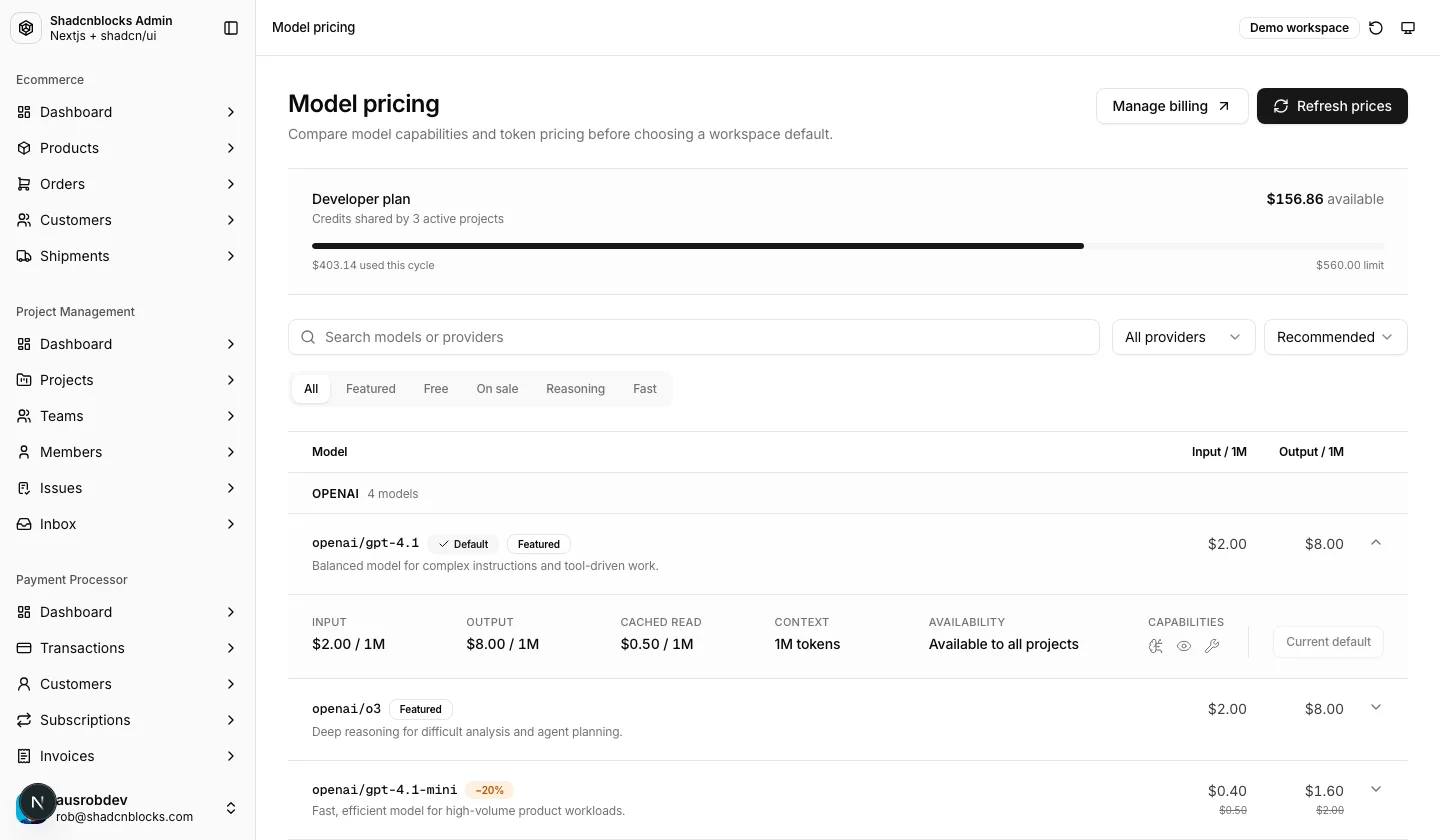Viewport: 1440px width, 840px height.
Task: Open the Recommended sort dropdown
Action: tap(1336, 337)
